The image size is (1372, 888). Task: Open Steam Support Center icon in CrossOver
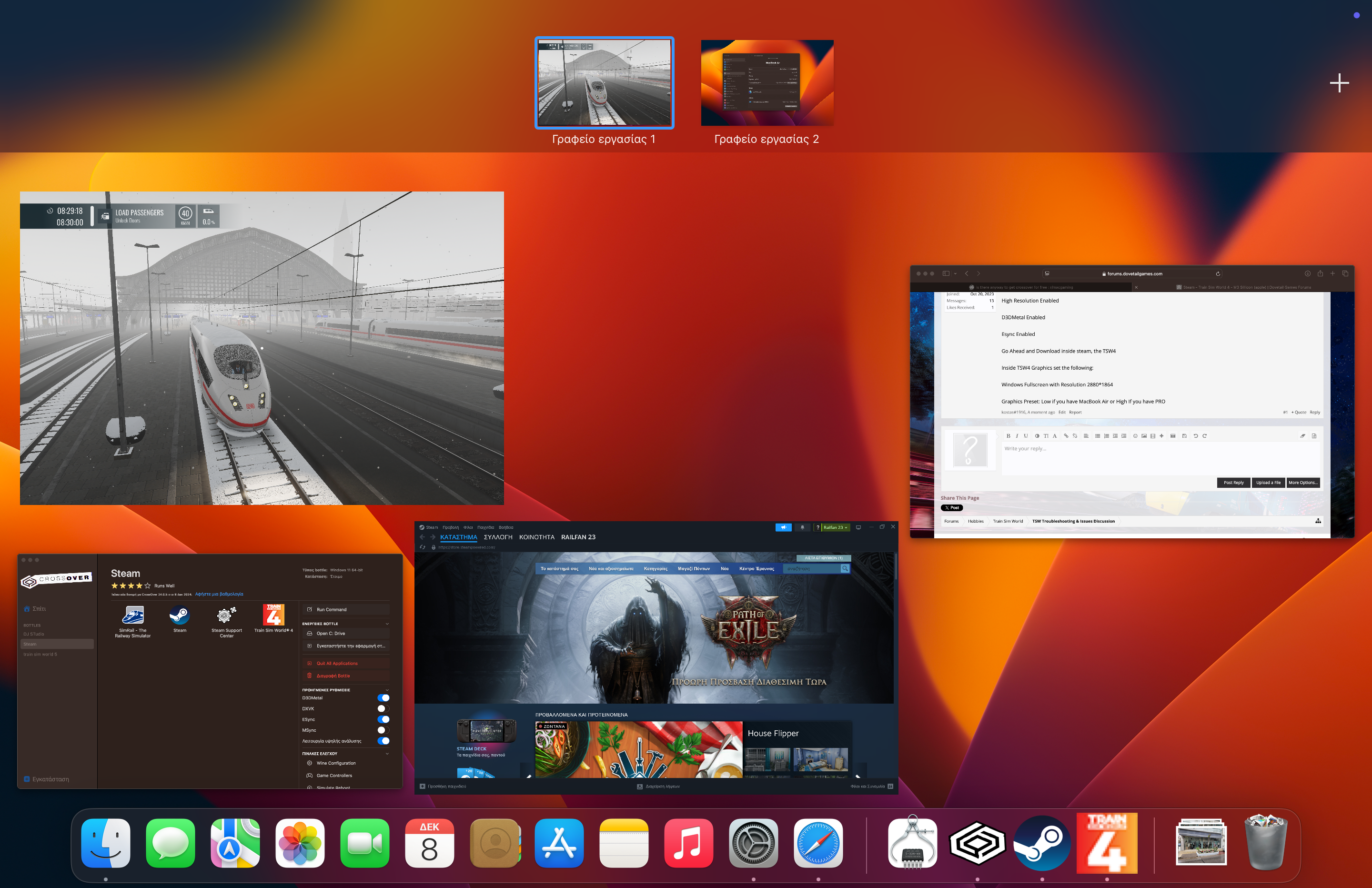click(226, 615)
